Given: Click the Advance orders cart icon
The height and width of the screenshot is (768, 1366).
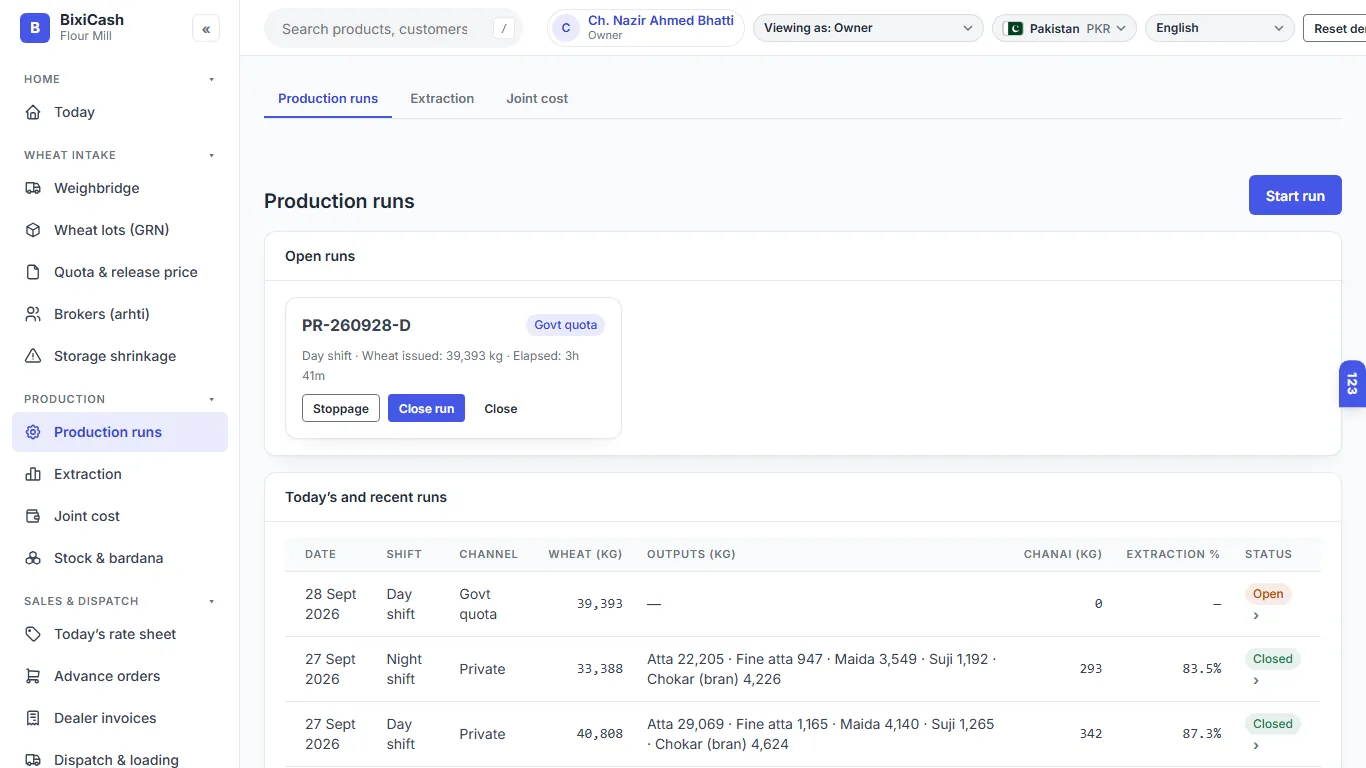Looking at the screenshot, I should (33, 676).
